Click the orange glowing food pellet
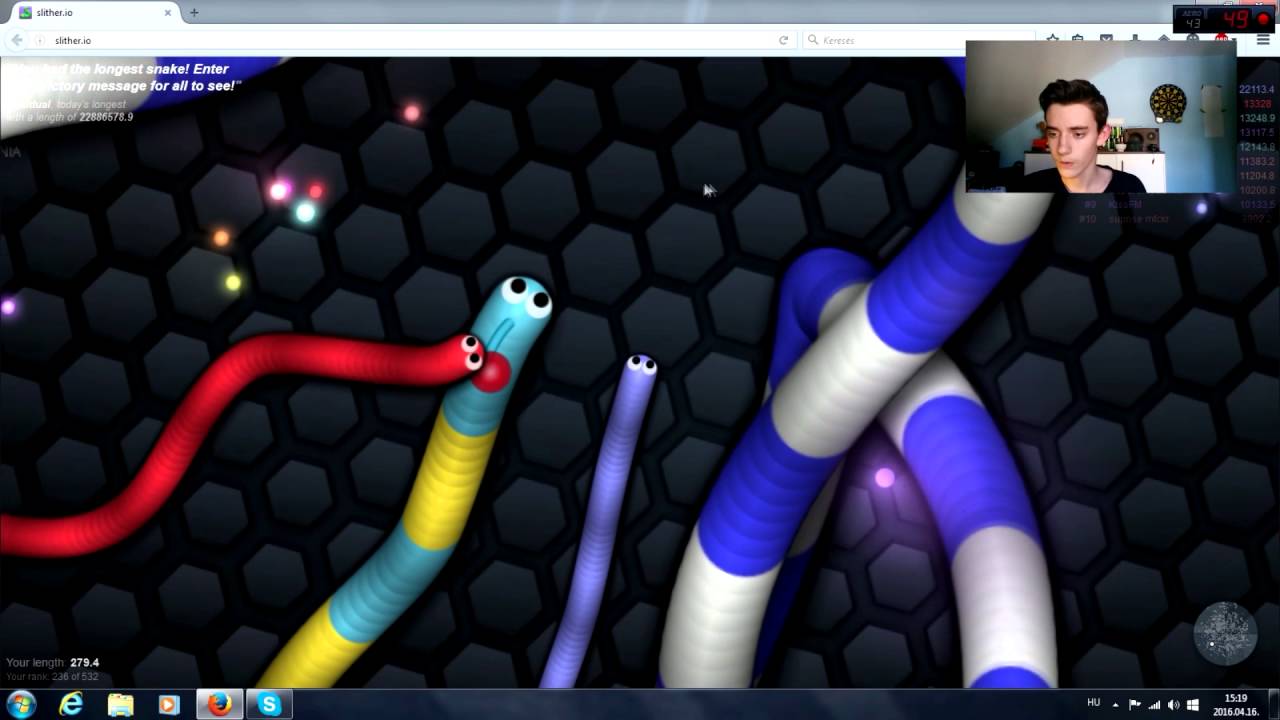The width and height of the screenshot is (1280, 720). pyautogui.click(x=222, y=238)
